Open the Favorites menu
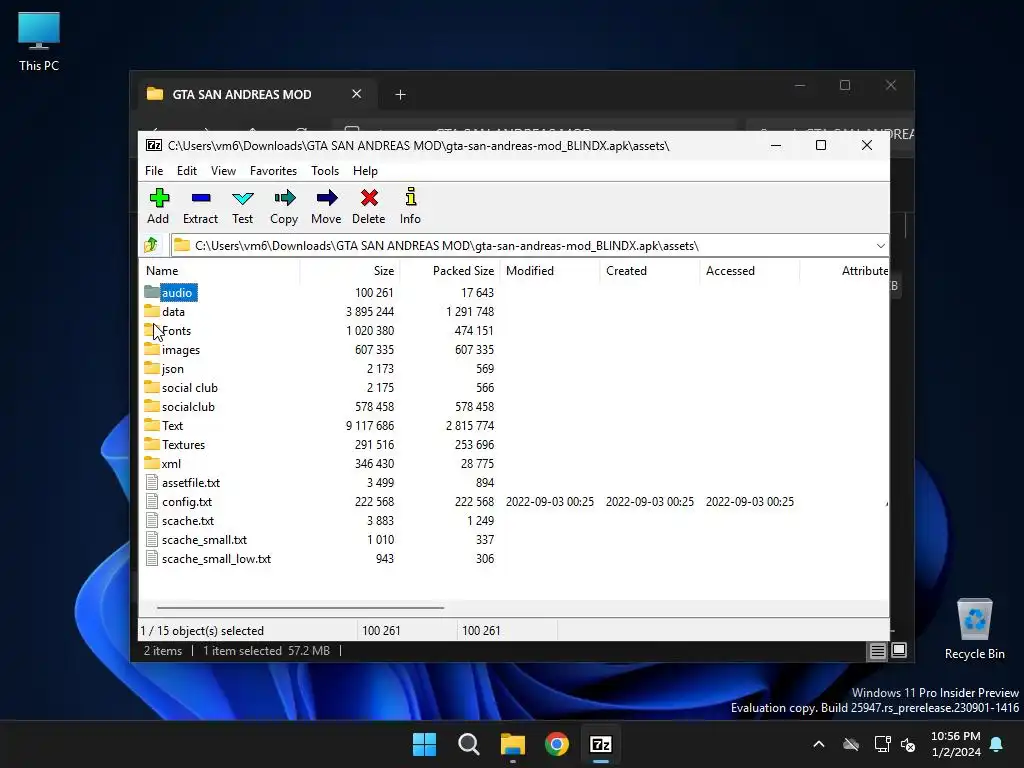The height and width of the screenshot is (768, 1024). click(273, 170)
